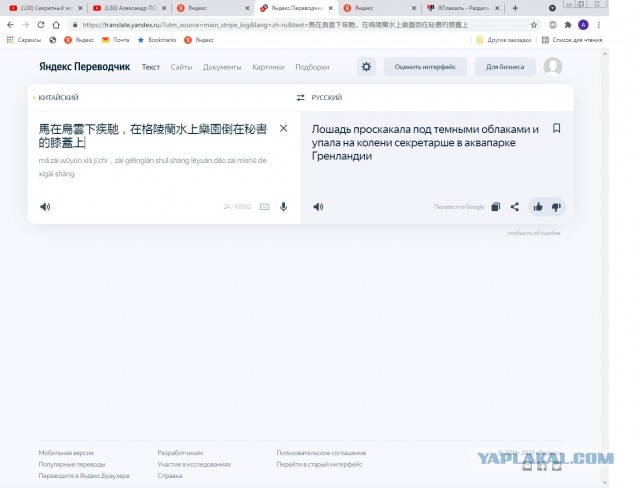Bookmark page with the star icon
The image size is (640, 488).
pos(533,25)
